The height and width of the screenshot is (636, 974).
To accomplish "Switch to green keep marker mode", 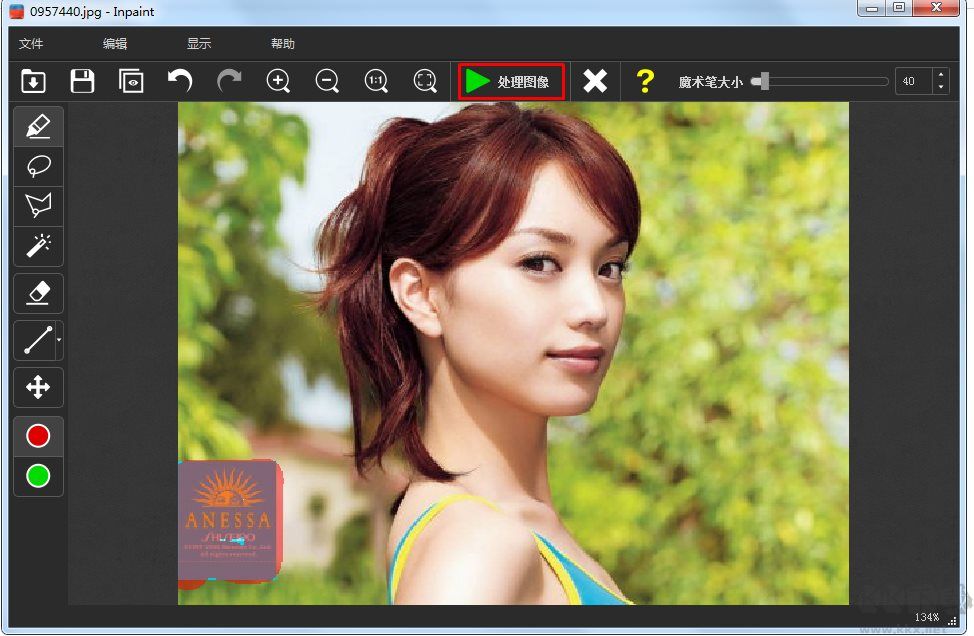I will point(37,476).
